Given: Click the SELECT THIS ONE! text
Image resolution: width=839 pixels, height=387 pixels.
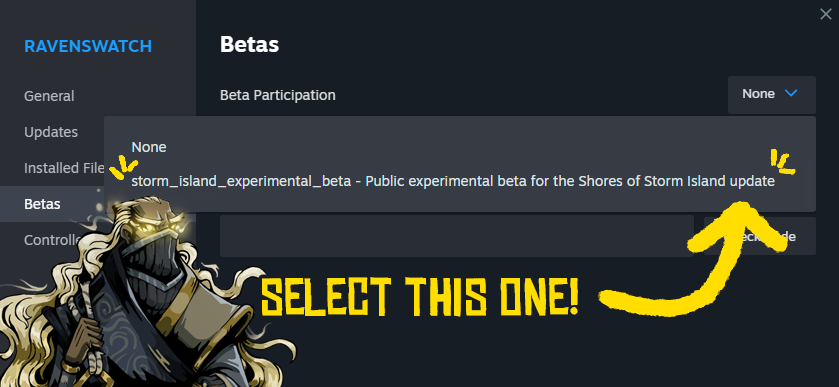Looking at the screenshot, I should [x=420, y=297].
